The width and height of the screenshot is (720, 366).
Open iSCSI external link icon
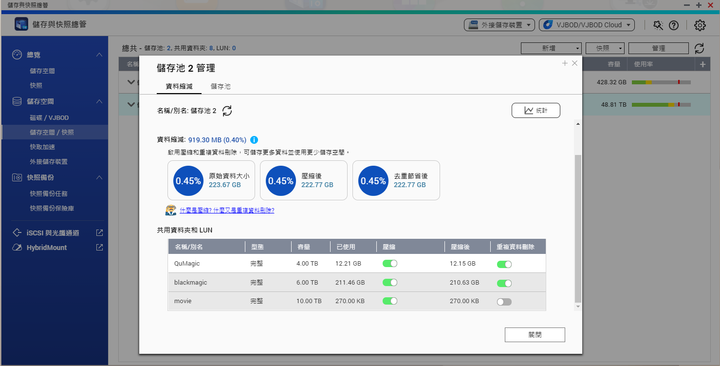(99, 233)
